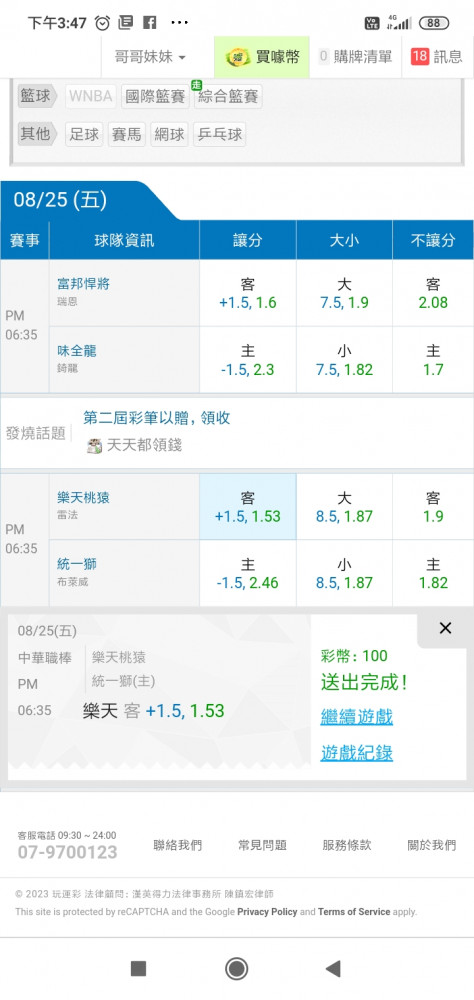
Task: Choose 樂天桃猿 客 1.9 moneyline
Action: (x=433, y=507)
